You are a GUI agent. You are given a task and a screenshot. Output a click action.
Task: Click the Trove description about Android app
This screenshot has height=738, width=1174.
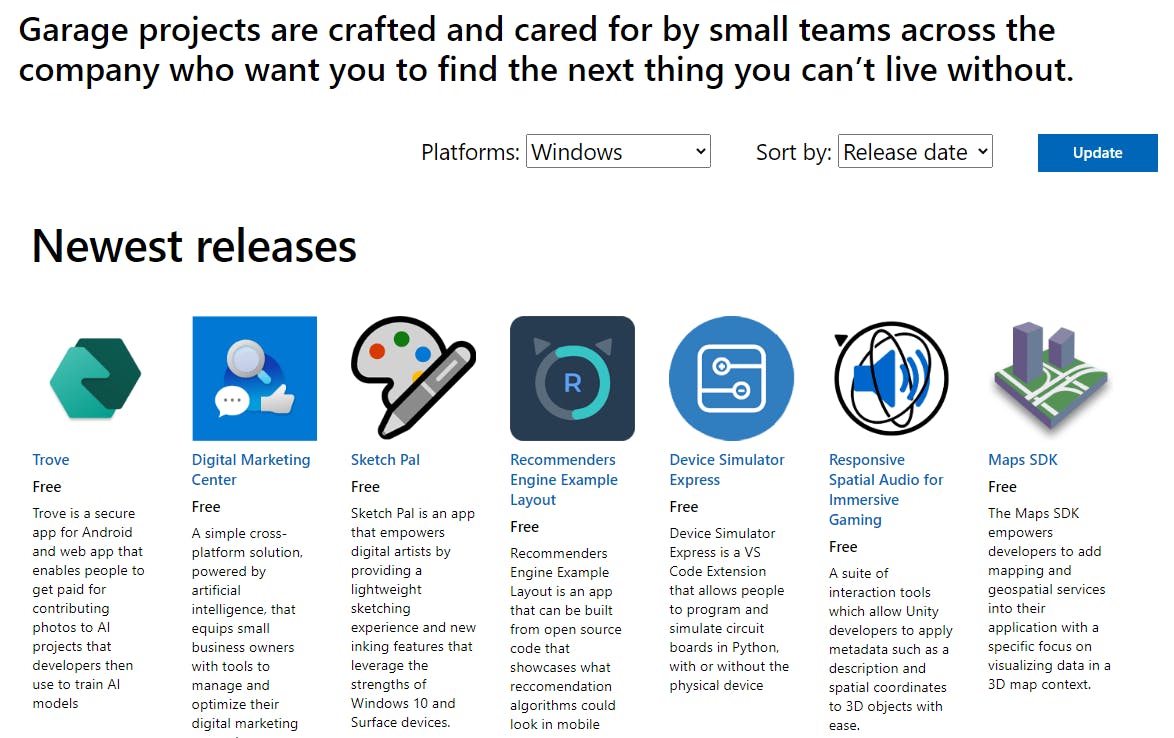pyautogui.click(x=88, y=608)
